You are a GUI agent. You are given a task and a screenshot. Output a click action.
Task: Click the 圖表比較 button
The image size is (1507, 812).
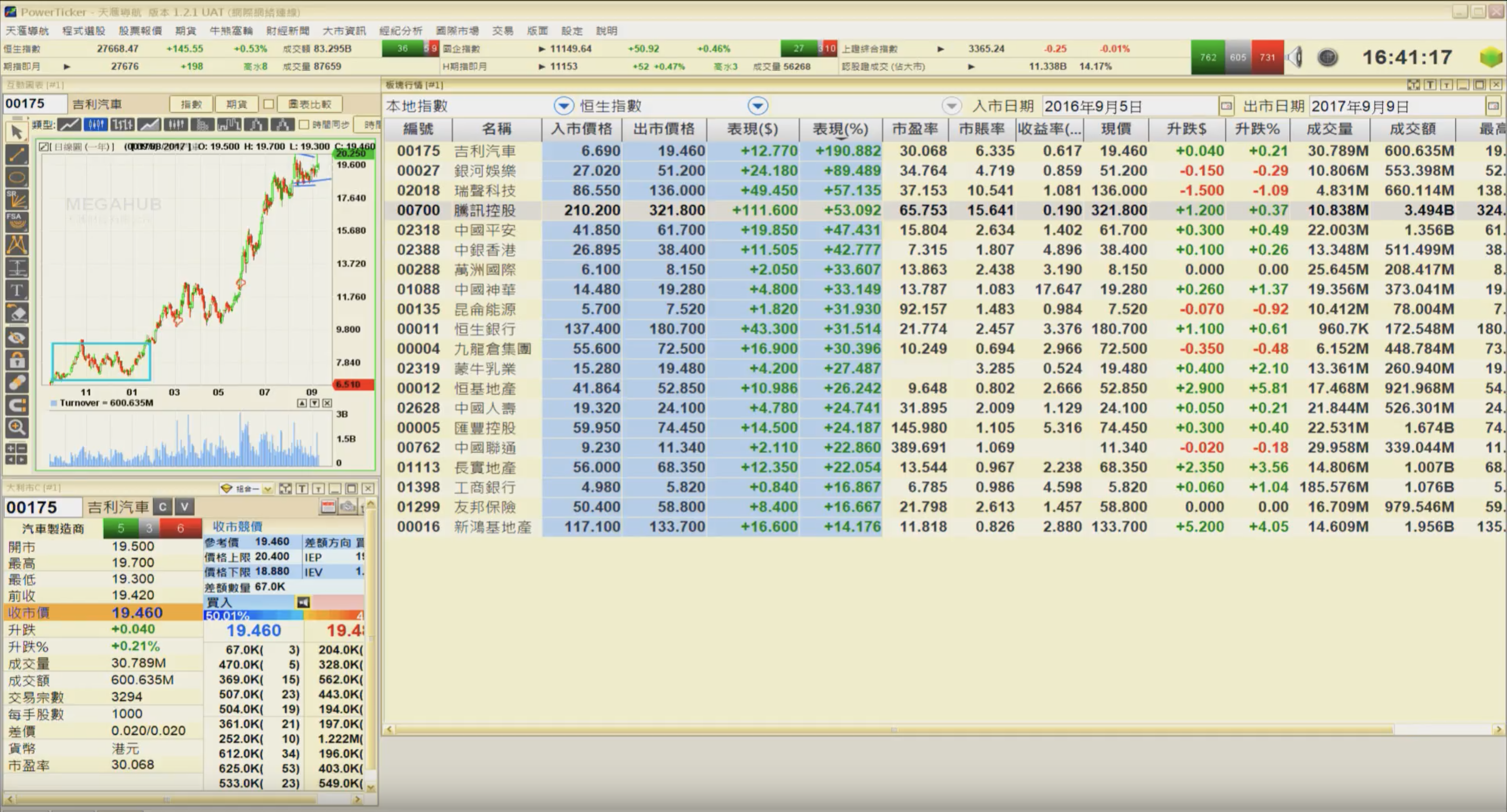tap(310, 105)
